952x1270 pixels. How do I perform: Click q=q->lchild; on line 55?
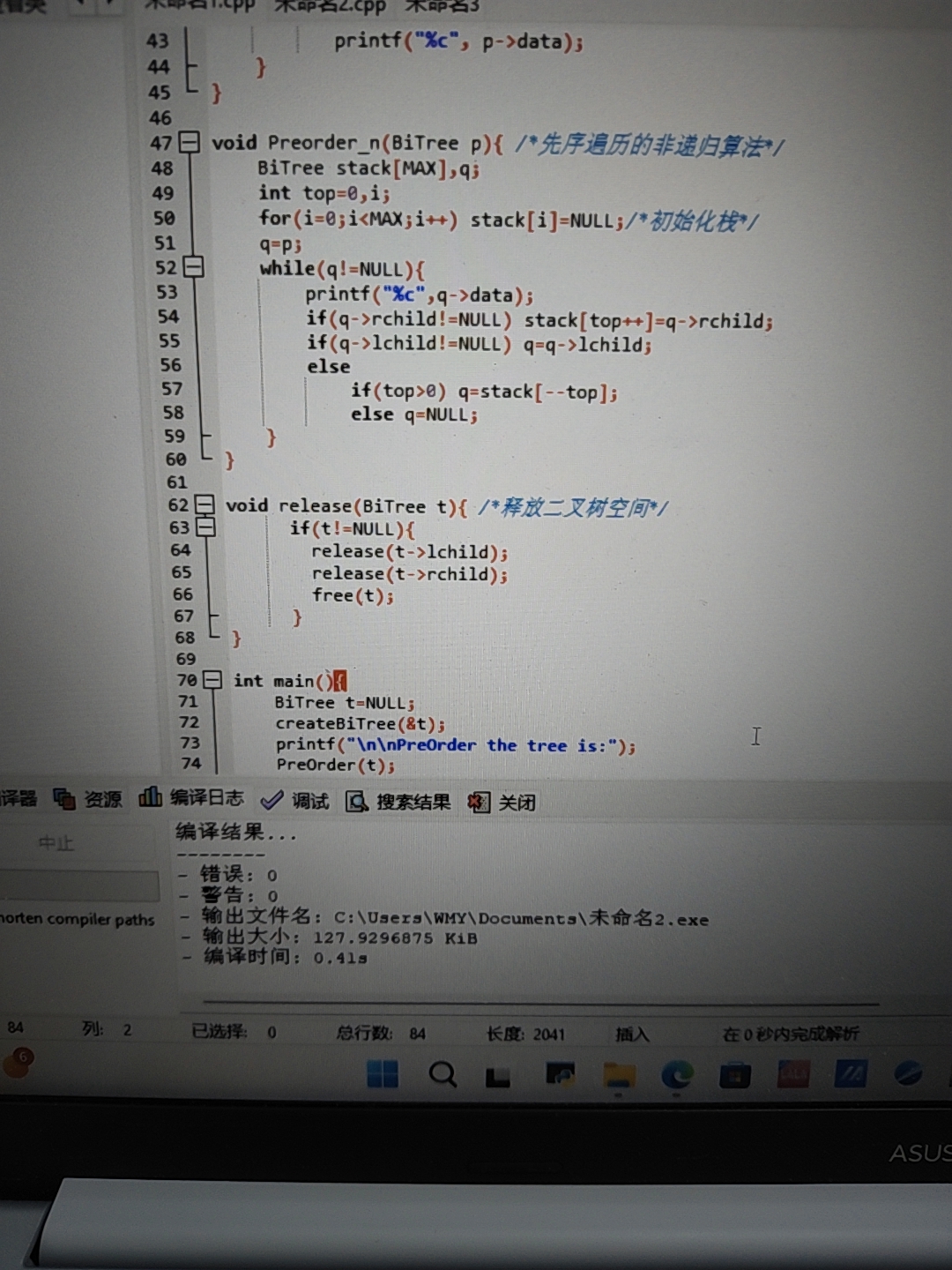tap(588, 345)
